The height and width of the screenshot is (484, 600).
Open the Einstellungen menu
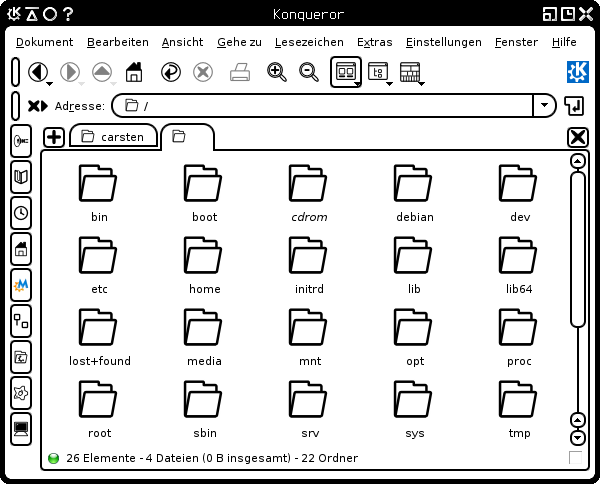pyautogui.click(x=443, y=42)
